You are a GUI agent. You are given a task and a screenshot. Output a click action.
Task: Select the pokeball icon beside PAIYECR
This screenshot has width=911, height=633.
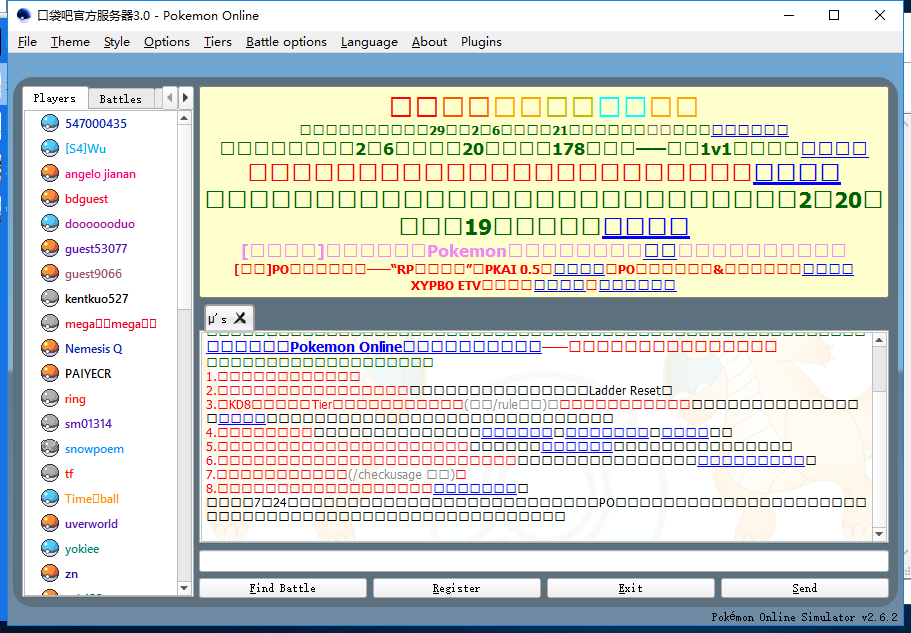[50, 373]
